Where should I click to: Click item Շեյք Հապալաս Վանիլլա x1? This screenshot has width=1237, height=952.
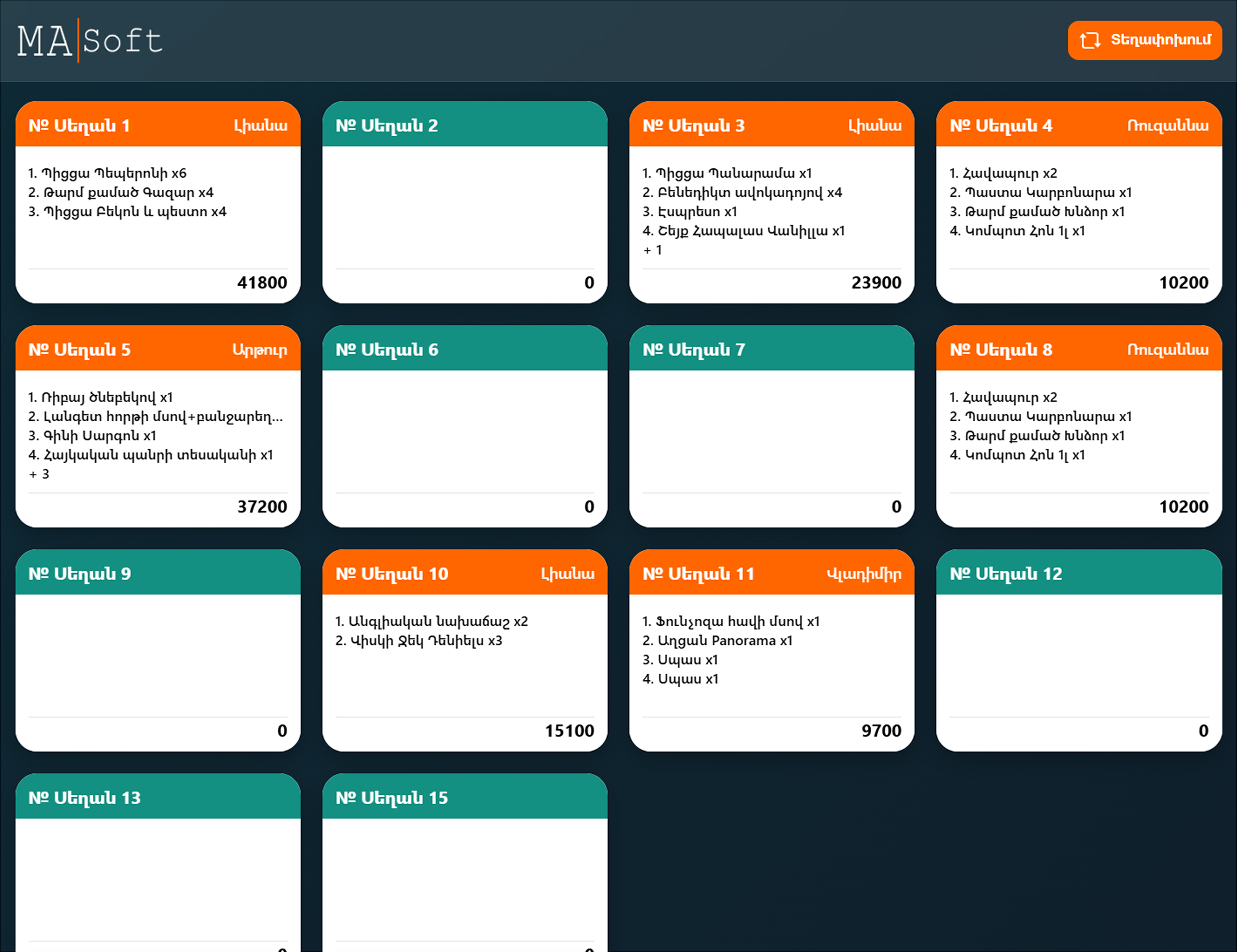click(744, 231)
